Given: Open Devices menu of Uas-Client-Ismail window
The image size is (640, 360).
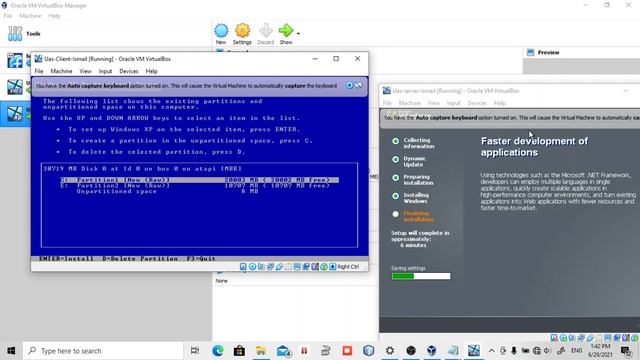Looking at the screenshot, I should [129, 71].
